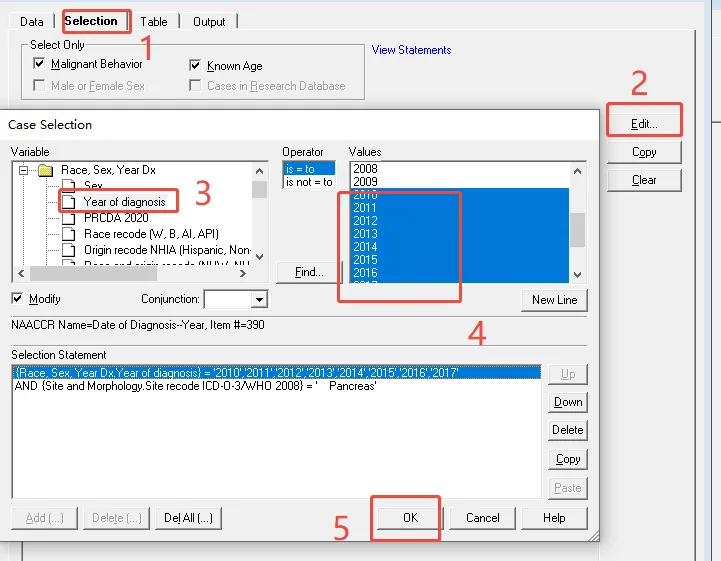This screenshot has height=561, width=721.
Task: Switch to the Output tab
Action: point(209,22)
